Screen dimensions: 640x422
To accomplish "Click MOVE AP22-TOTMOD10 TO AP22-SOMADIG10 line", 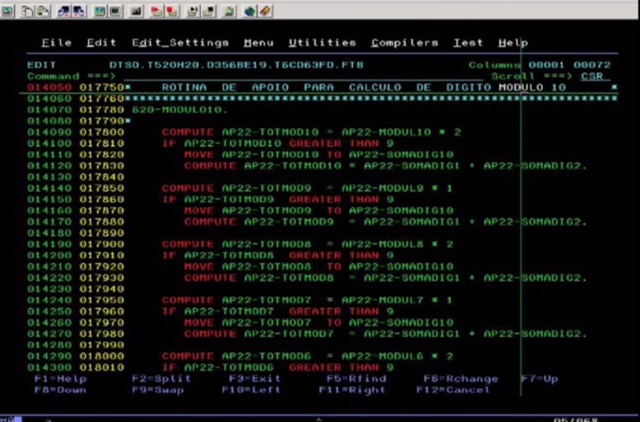I will pyautogui.click(x=319, y=155).
